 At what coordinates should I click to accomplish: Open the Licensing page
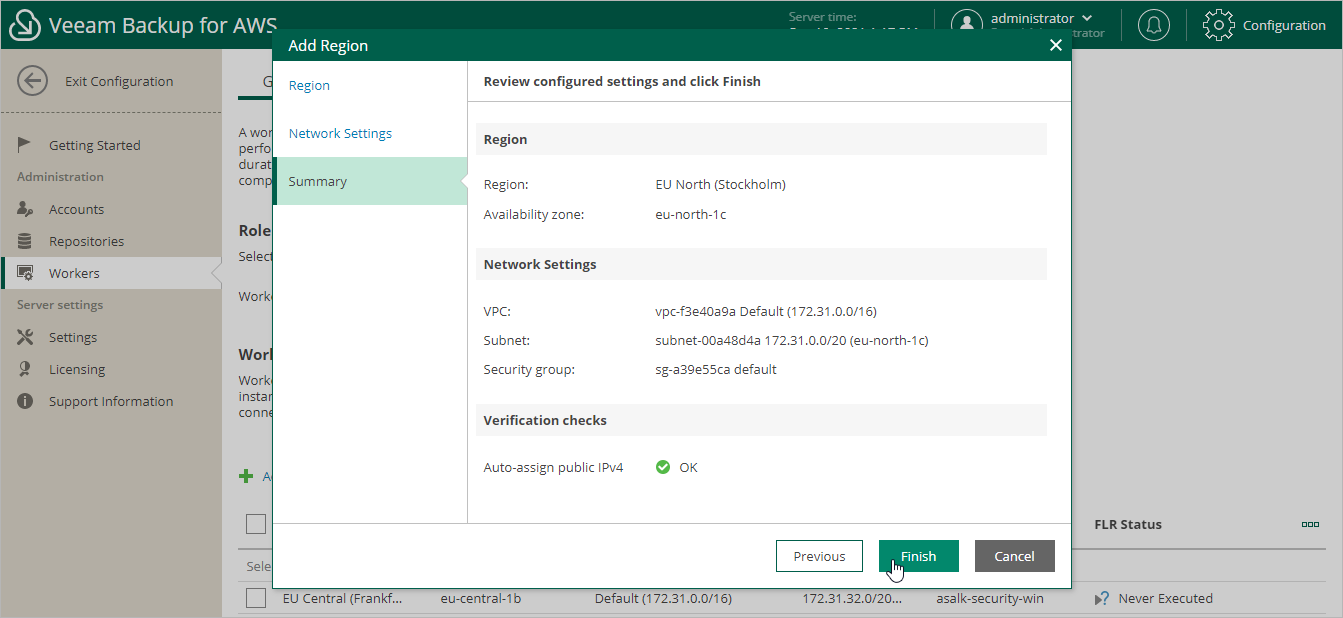click(77, 369)
